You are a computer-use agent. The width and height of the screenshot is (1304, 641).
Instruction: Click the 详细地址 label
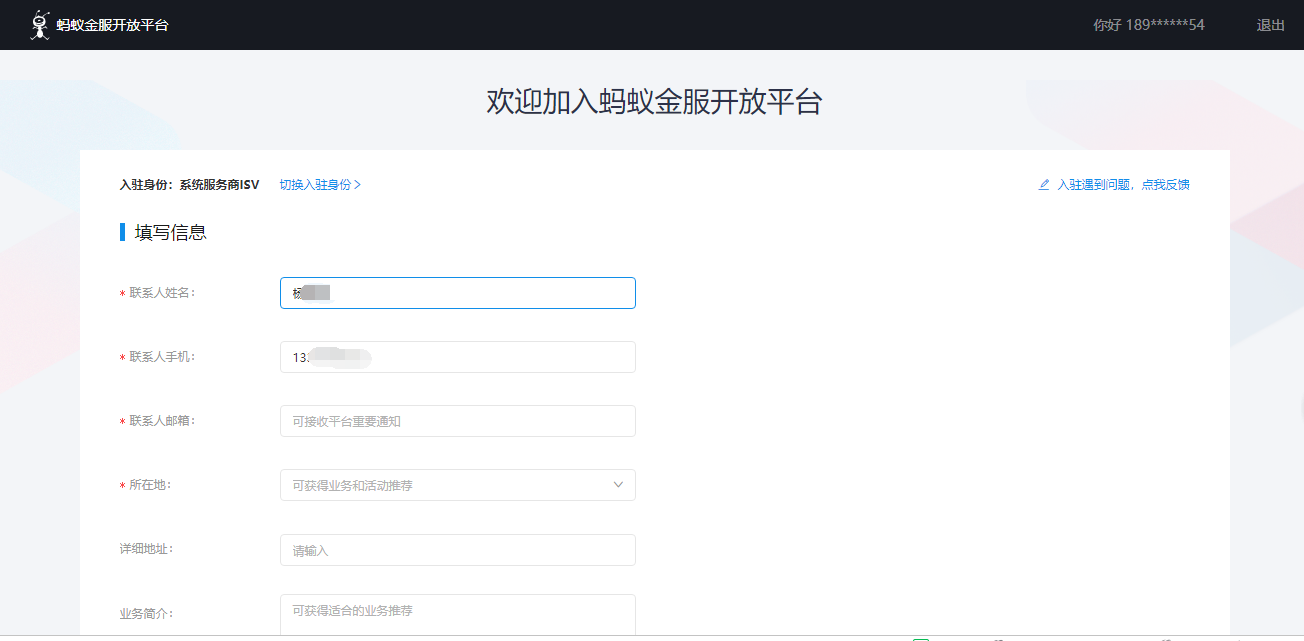click(145, 549)
